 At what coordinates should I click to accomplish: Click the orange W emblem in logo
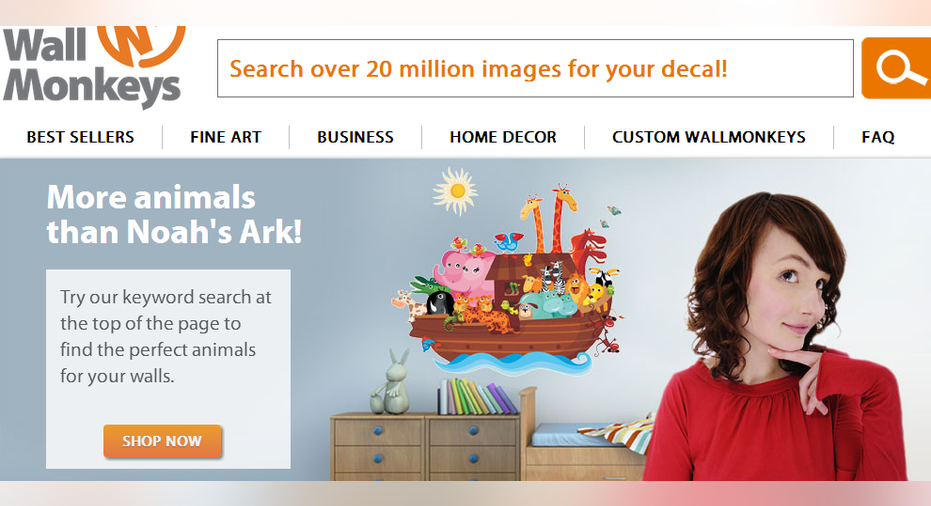point(142,46)
